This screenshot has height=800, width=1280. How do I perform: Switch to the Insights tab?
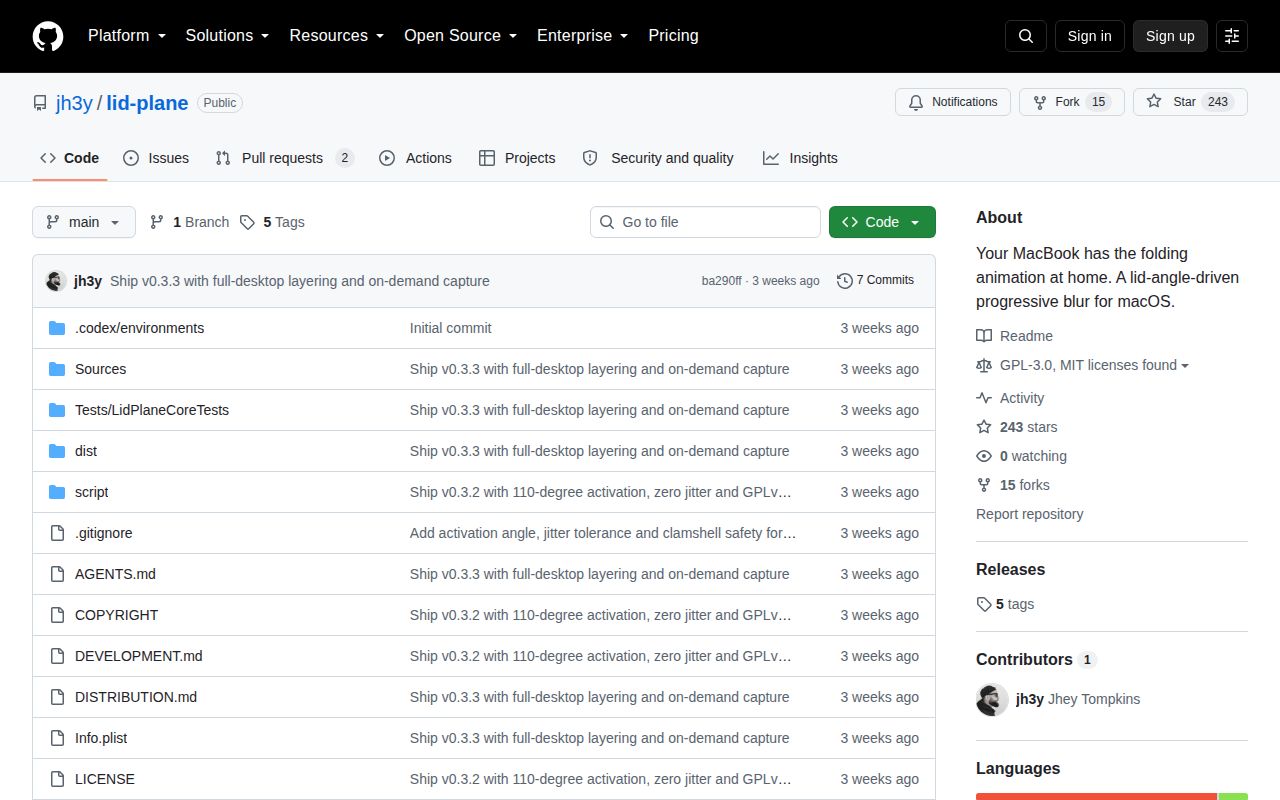pyautogui.click(x=800, y=158)
